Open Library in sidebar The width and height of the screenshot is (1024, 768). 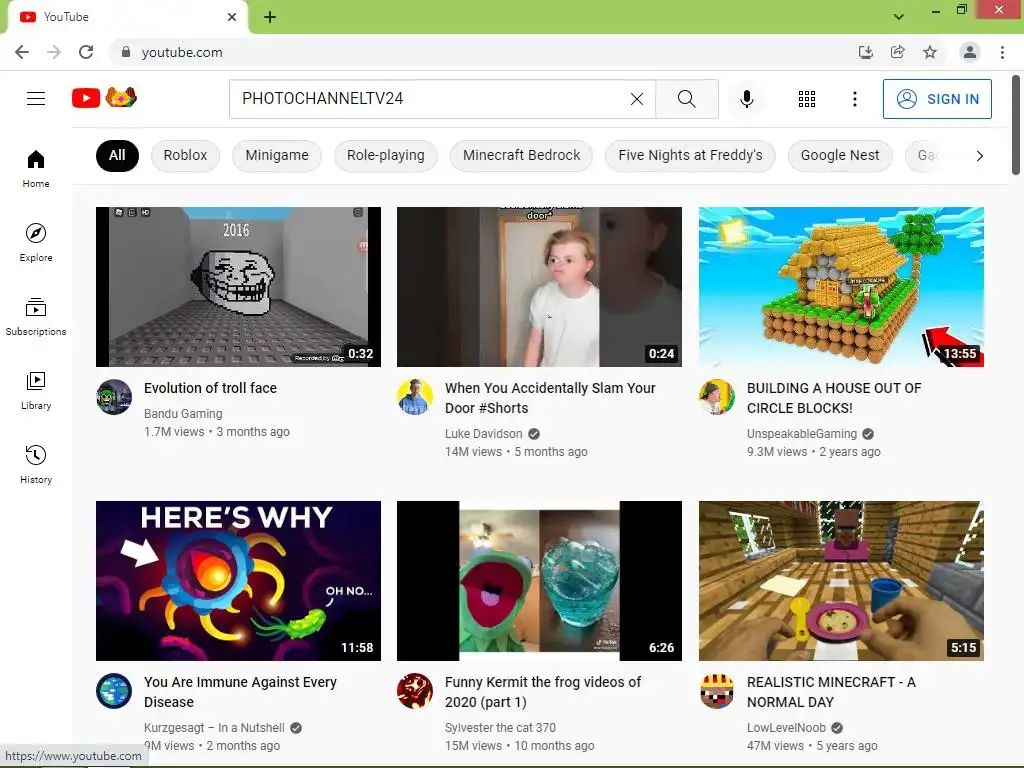[36, 390]
